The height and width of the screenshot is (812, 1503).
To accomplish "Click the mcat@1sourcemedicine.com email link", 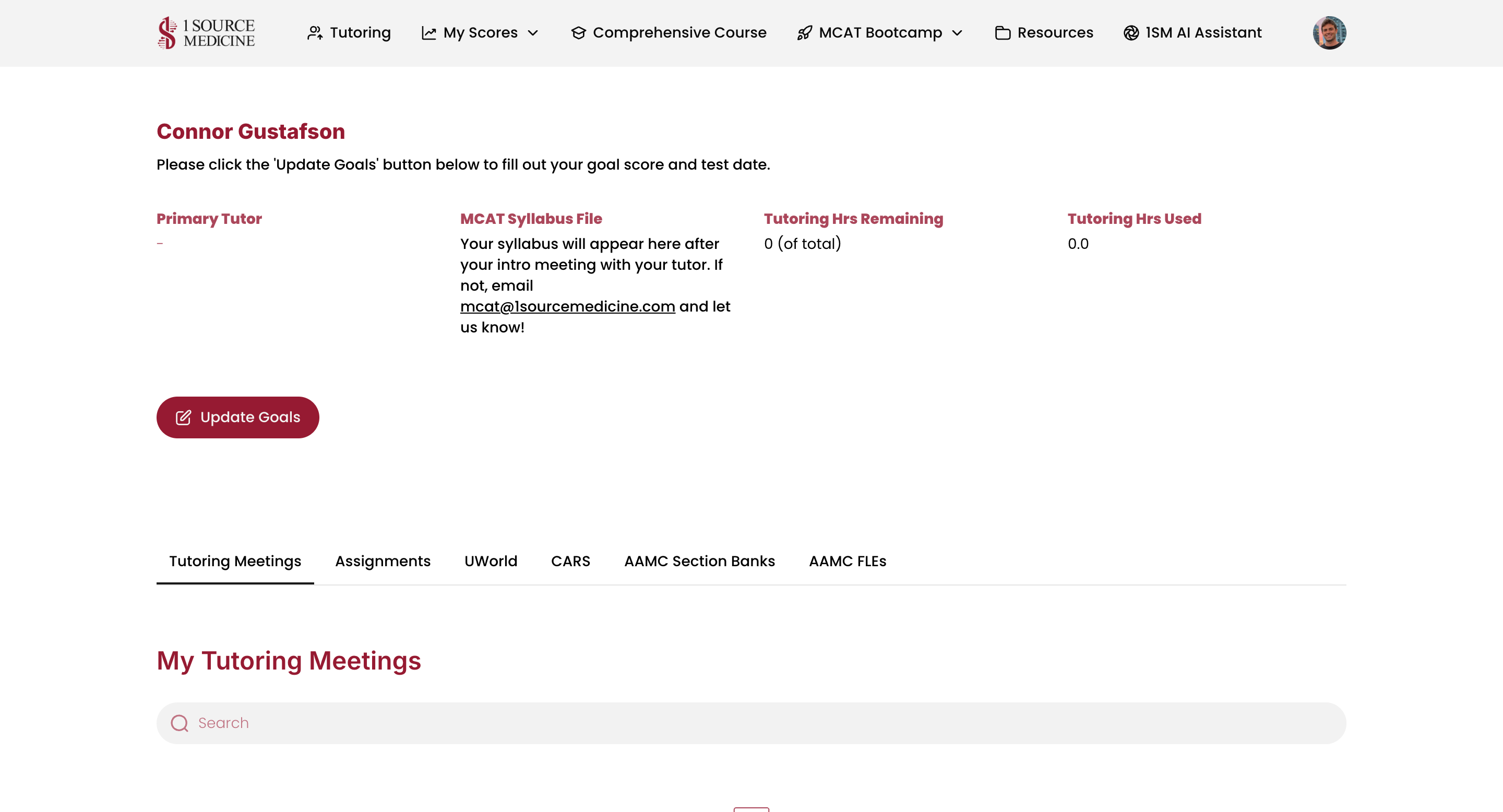I will tap(567, 306).
